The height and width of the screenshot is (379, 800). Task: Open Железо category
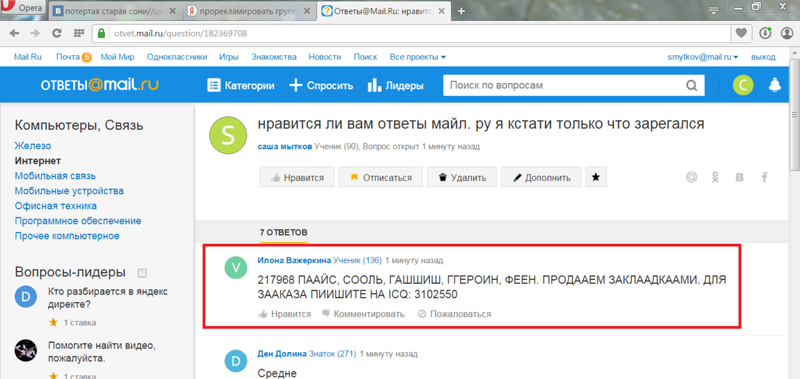(x=33, y=146)
